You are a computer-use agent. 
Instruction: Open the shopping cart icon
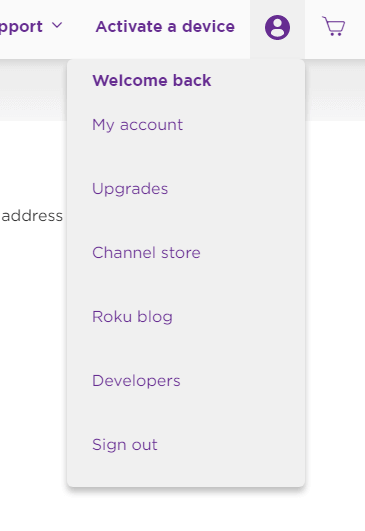pyautogui.click(x=334, y=26)
